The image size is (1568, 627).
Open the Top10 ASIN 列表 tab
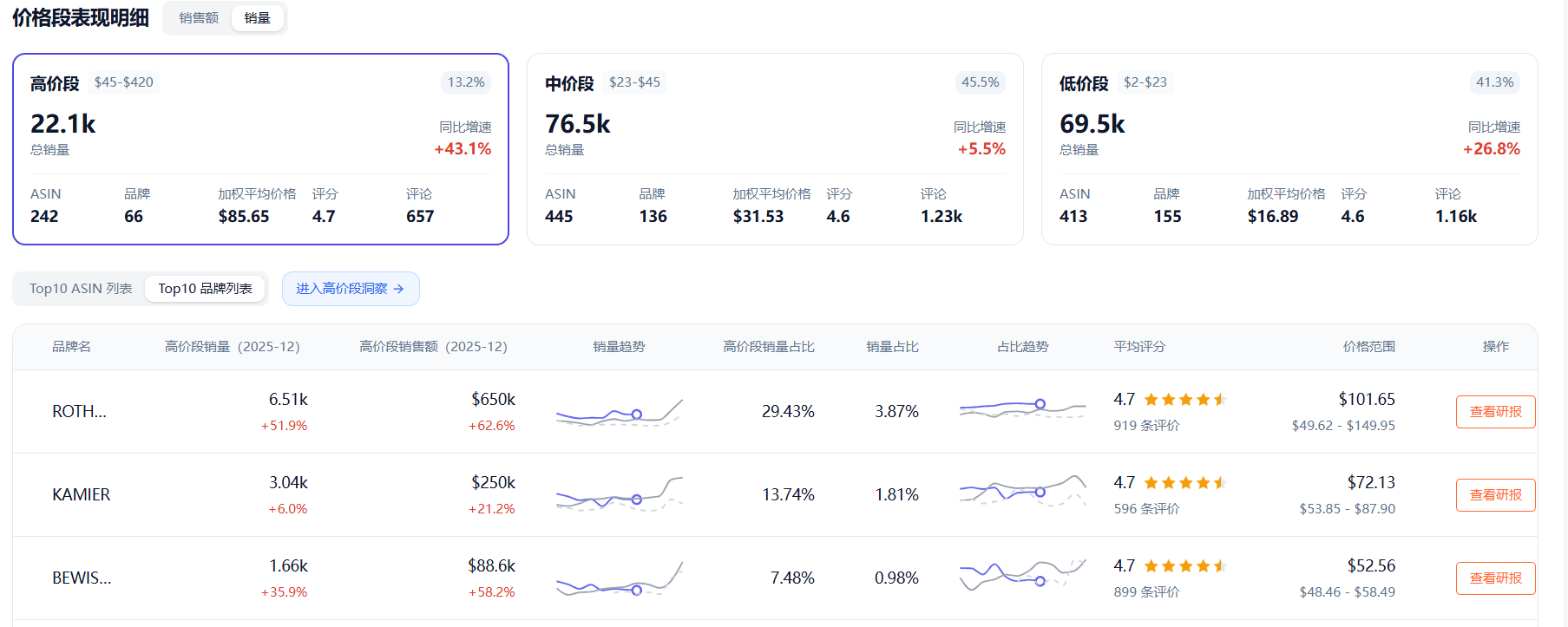[x=81, y=289]
